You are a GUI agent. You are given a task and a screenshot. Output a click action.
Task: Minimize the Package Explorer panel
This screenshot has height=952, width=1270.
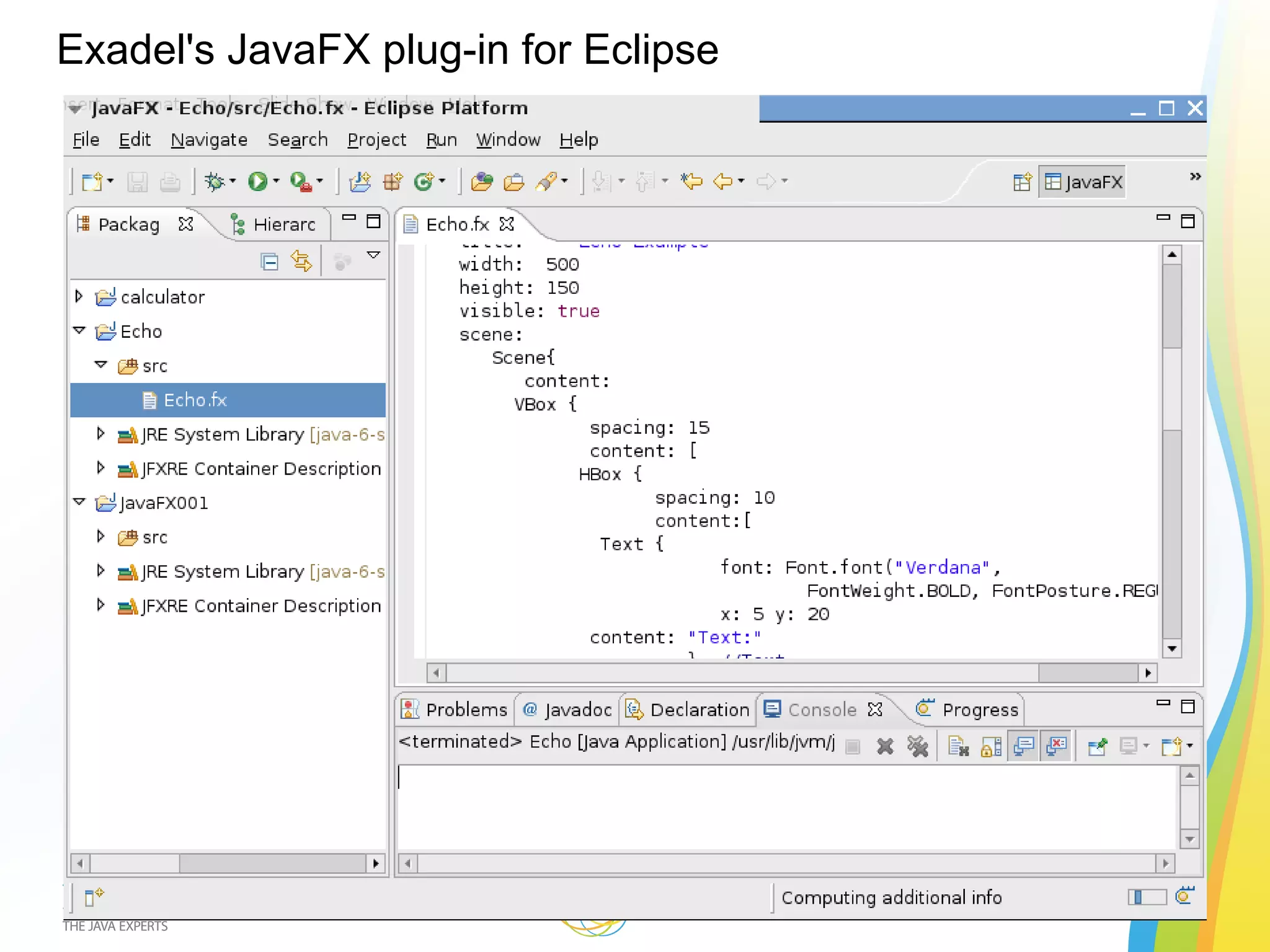pos(349,218)
